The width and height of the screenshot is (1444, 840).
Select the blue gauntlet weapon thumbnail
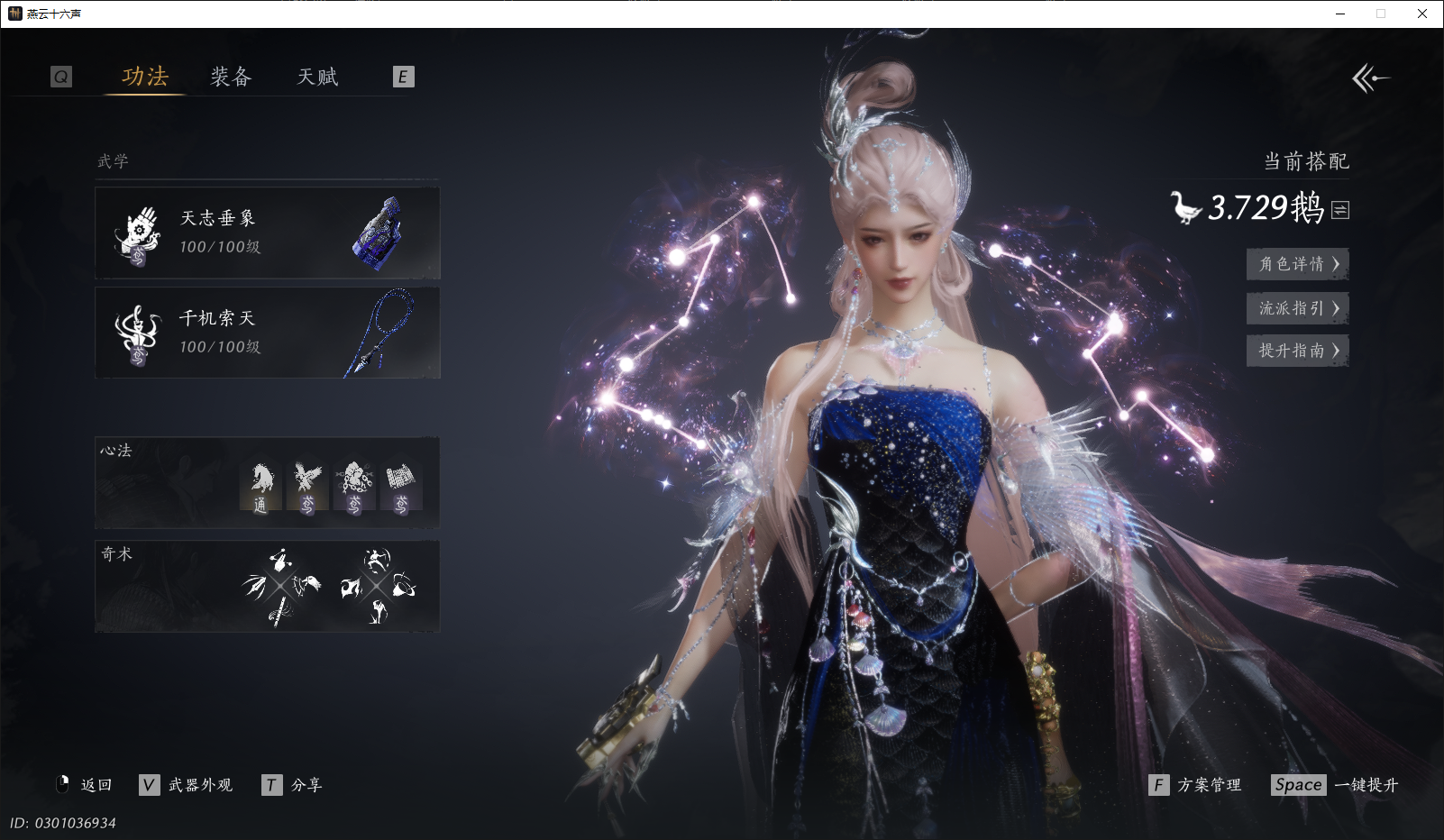coord(378,233)
